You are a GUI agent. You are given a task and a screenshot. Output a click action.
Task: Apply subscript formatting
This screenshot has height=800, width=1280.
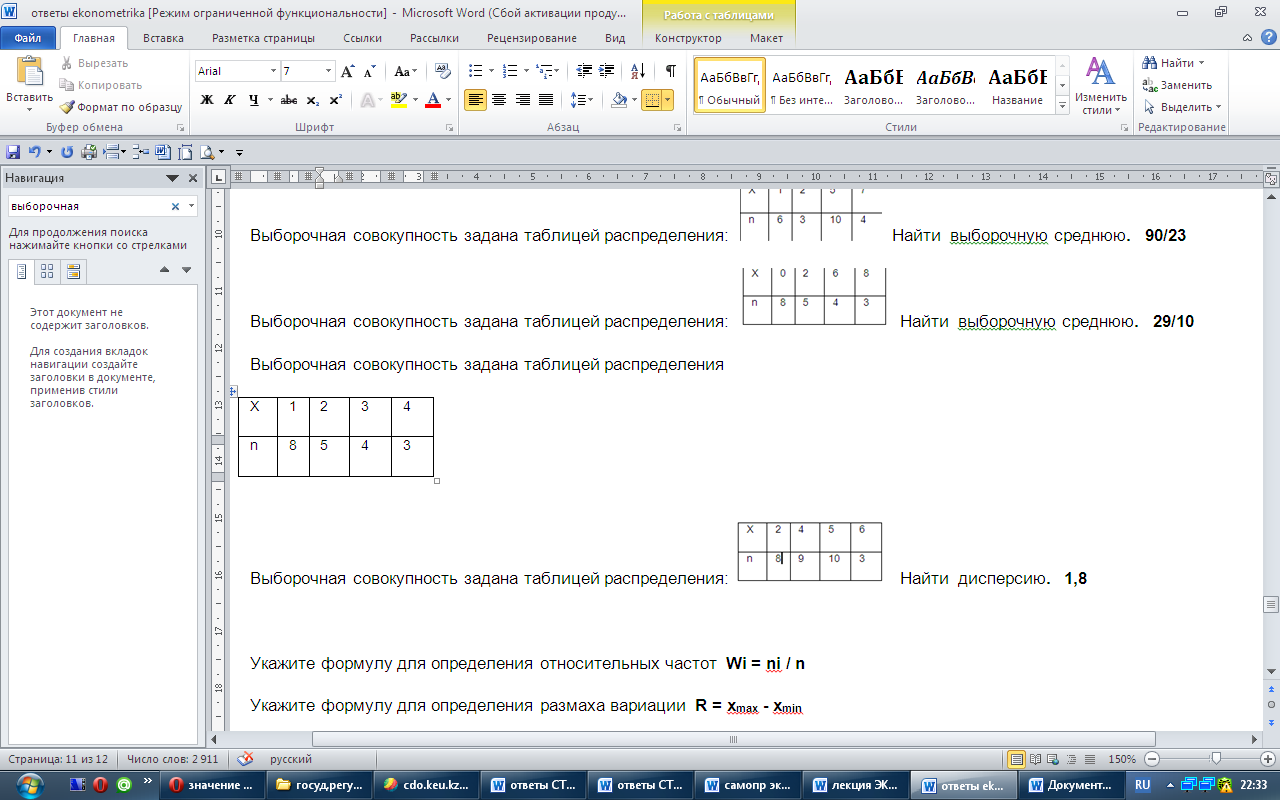[313, 100]
